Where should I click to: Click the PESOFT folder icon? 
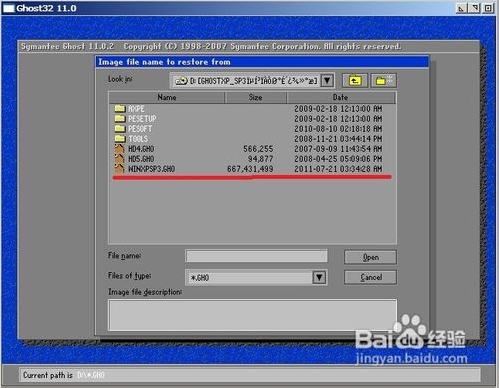pos(120,129)
